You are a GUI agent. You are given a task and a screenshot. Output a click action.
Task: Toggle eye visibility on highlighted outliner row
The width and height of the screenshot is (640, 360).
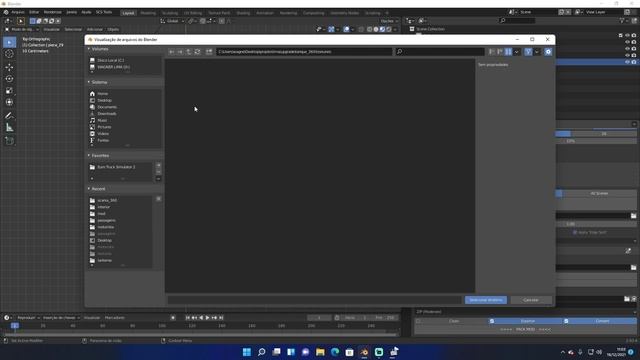click(627, 62)
